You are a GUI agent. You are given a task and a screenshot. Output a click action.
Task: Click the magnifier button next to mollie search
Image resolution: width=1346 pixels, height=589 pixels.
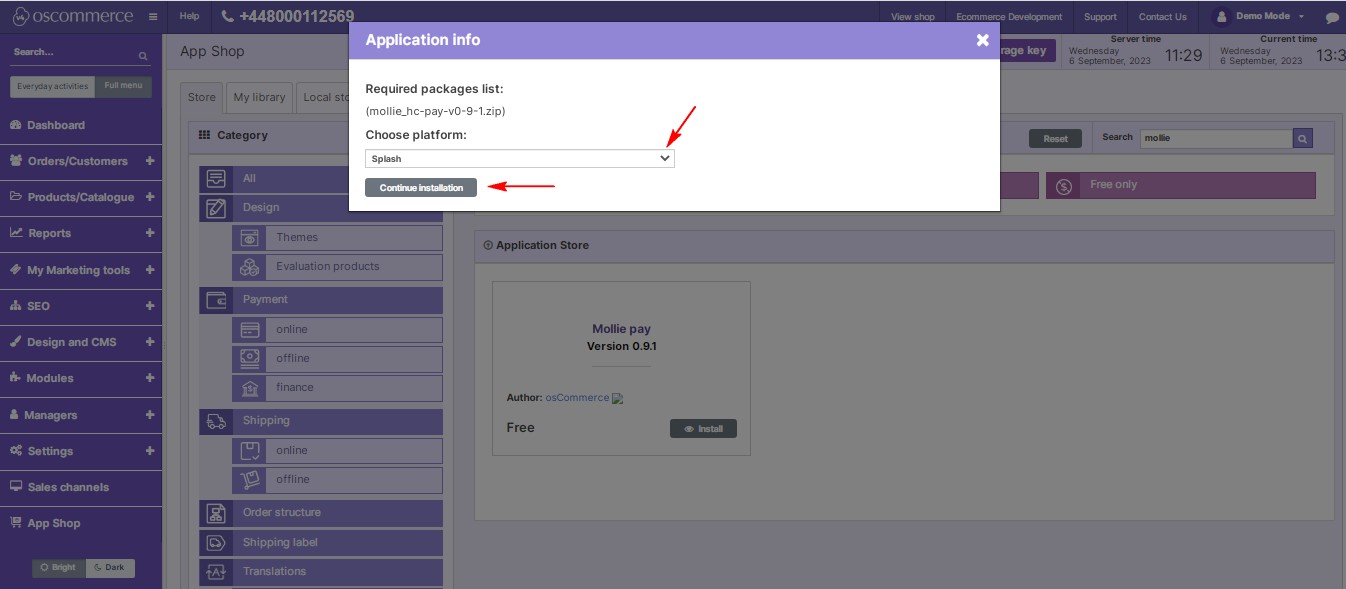tap(1302, 138)
